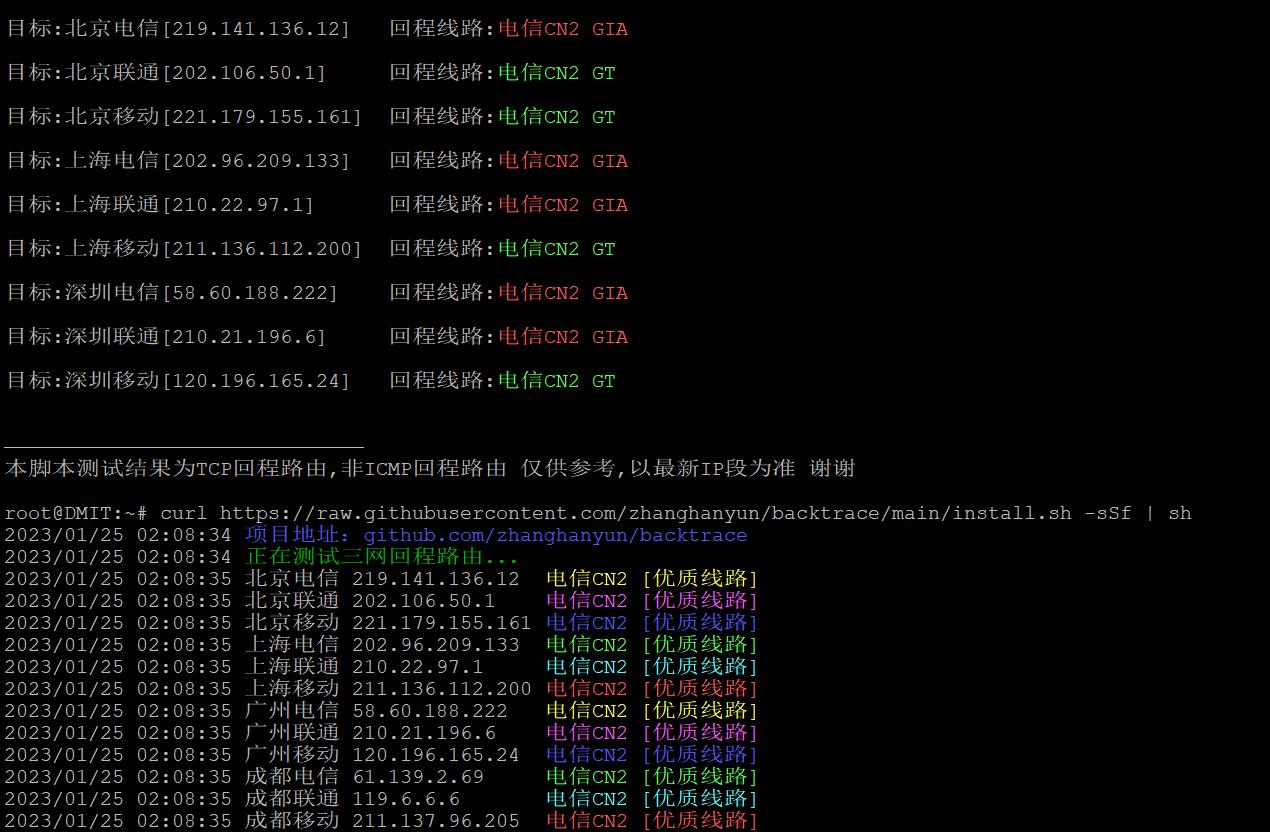Click 广州电信 58.60.188.222 output row

(381, 711)
